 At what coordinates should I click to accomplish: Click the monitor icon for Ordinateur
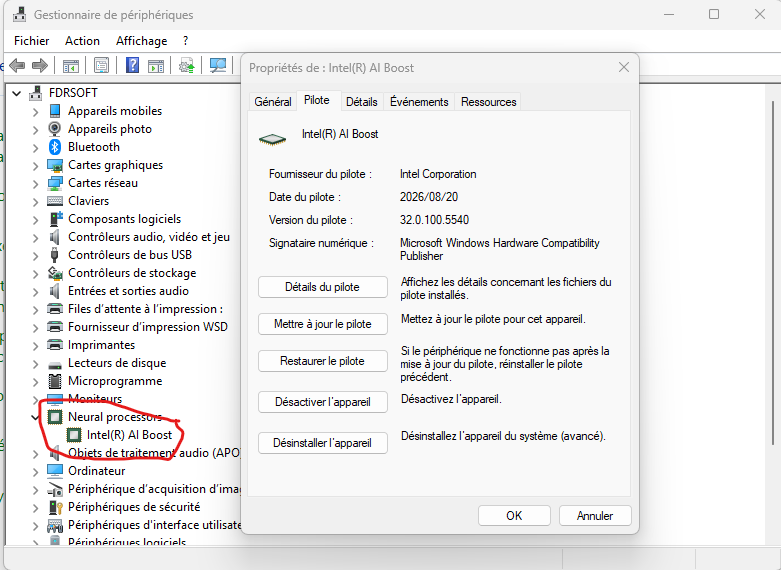coord(55,470)
